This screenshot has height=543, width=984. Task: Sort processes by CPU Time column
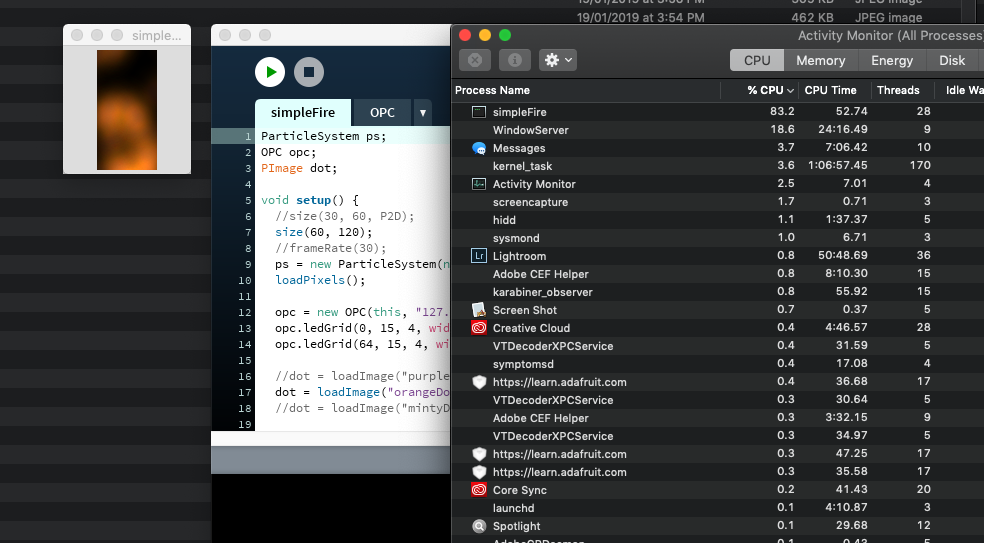pyautogui.click(x=830, y=90)
